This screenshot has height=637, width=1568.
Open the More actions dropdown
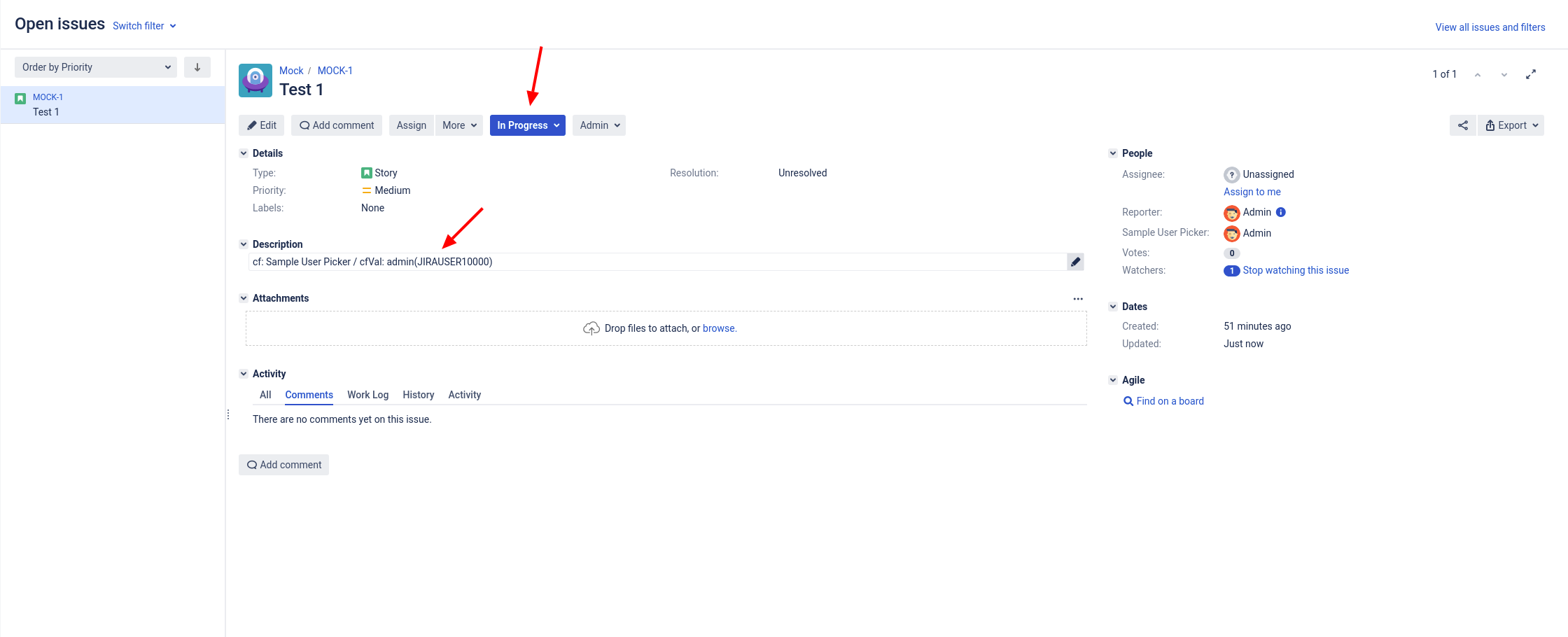coord(458,125)
